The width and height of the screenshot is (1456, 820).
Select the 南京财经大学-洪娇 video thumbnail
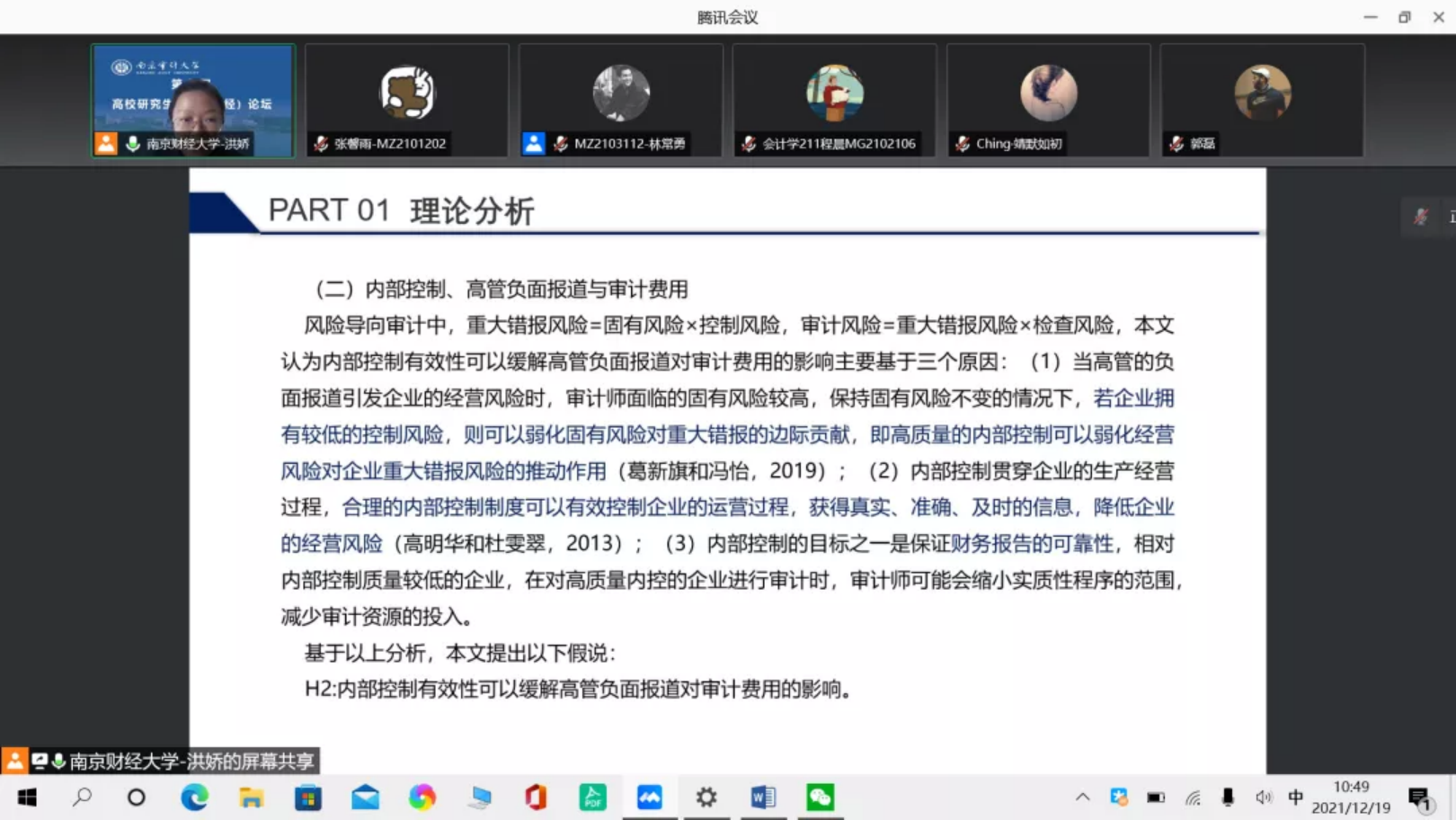(x=193, y=101)
